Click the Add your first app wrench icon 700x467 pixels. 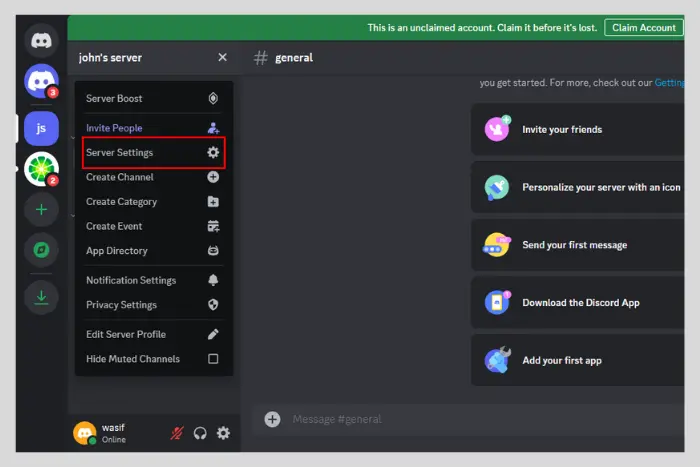[497, 360]
